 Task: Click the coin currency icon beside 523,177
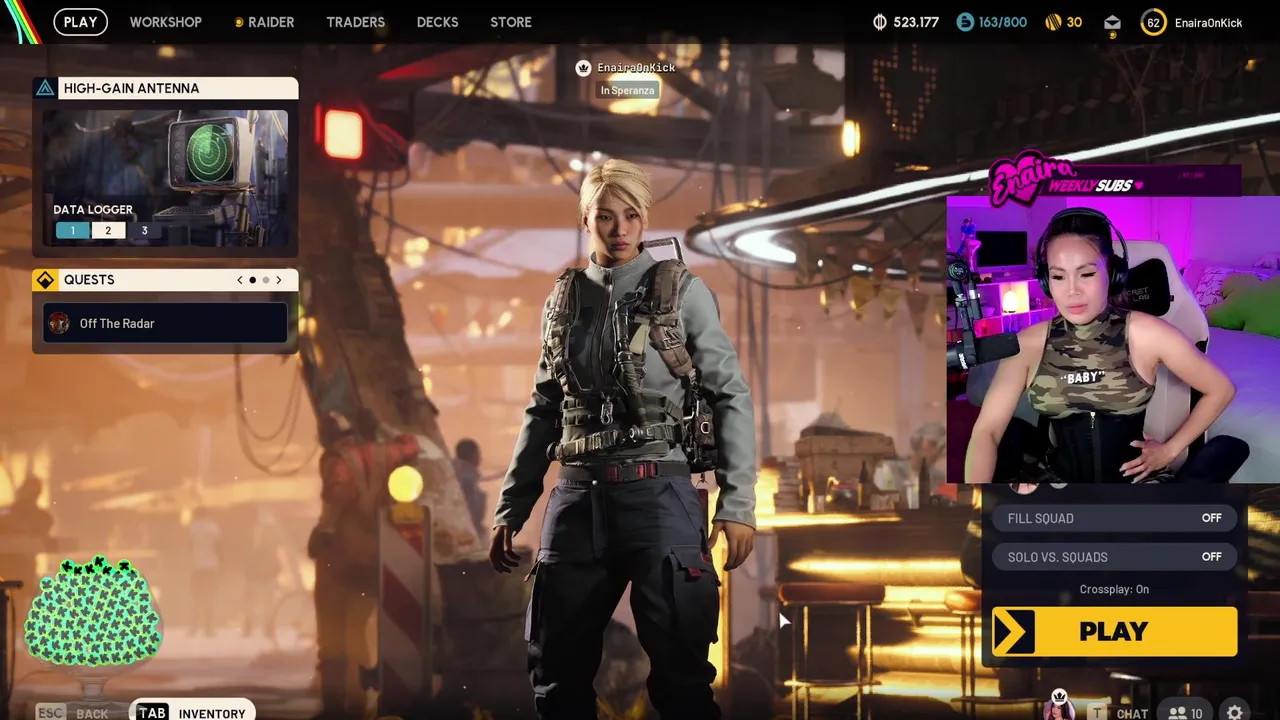pyautogui.click(x=880, y=22)
